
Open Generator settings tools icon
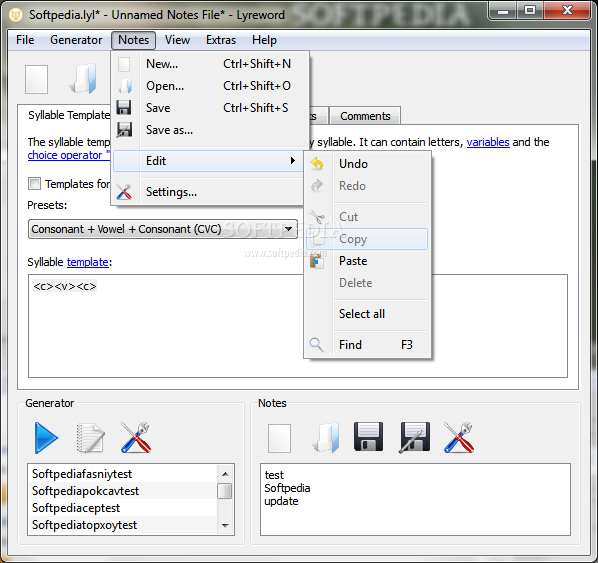(136, 438)
